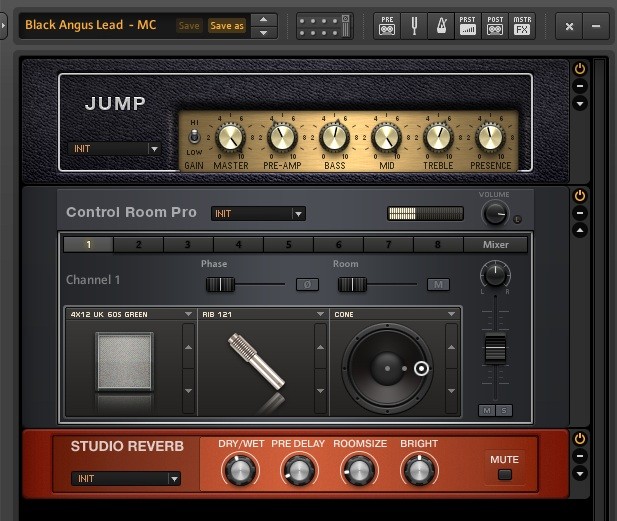Open the Mixer tab

click(496, 245)
